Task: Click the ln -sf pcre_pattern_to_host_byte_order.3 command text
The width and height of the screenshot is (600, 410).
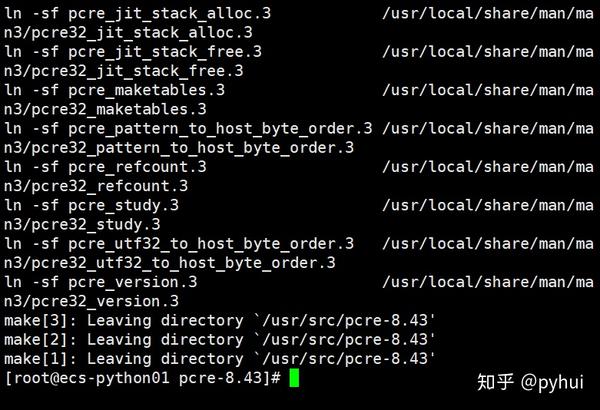Action: [x=188, y=129]
